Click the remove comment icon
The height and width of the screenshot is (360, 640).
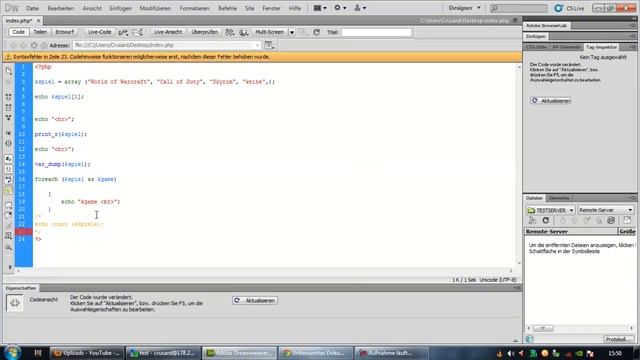coord(9,216)
